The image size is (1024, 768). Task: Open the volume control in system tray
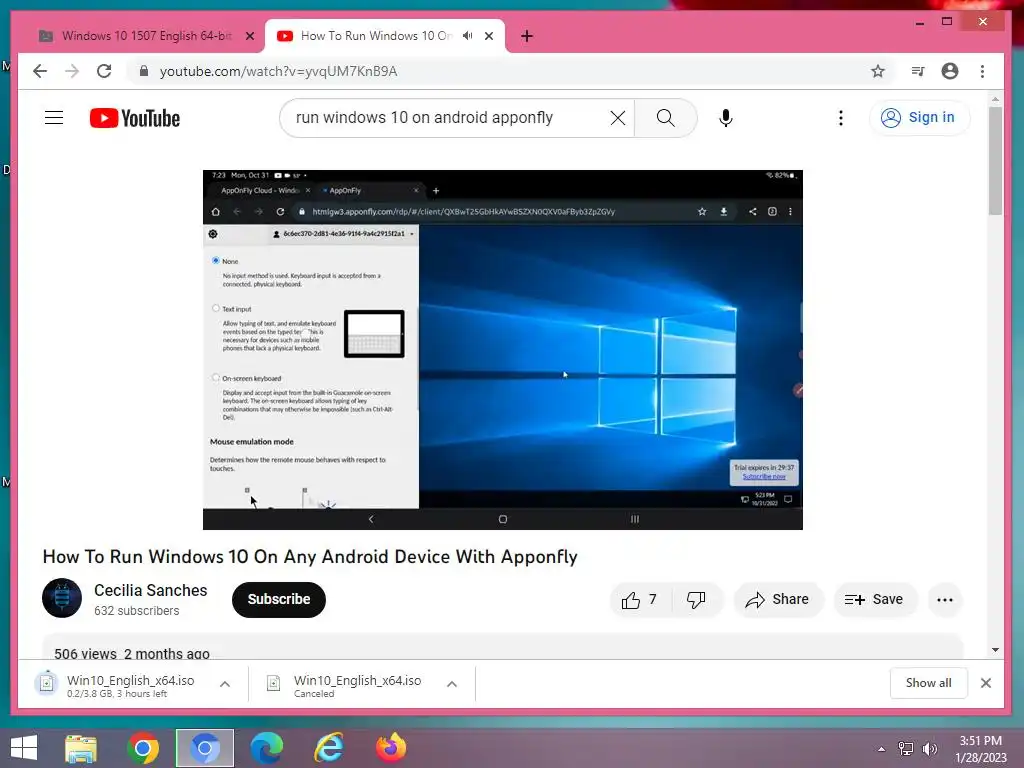[x=929, y=749]
